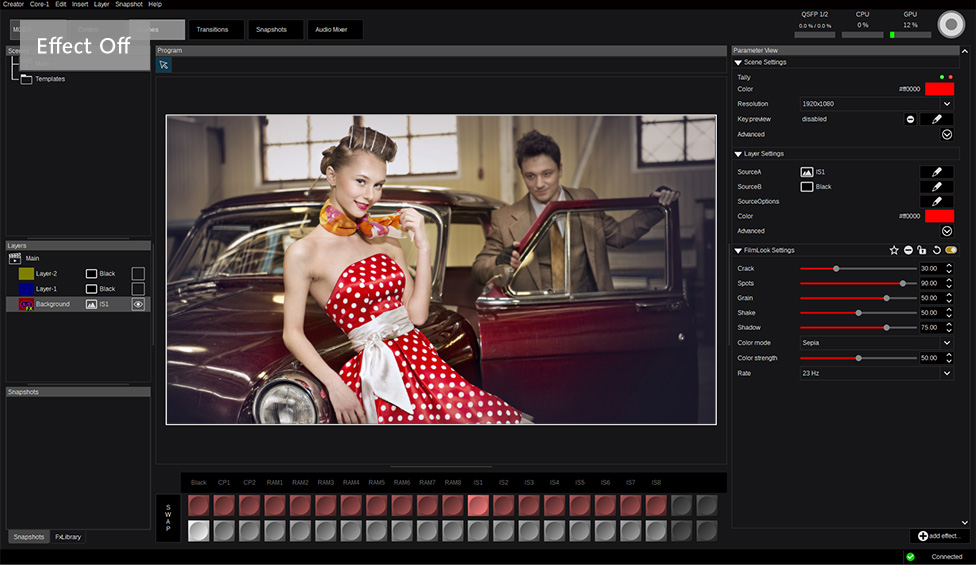Increase Shadow value with stepper
The width and height of the screenshot is (976, 565).
point(949,325)
